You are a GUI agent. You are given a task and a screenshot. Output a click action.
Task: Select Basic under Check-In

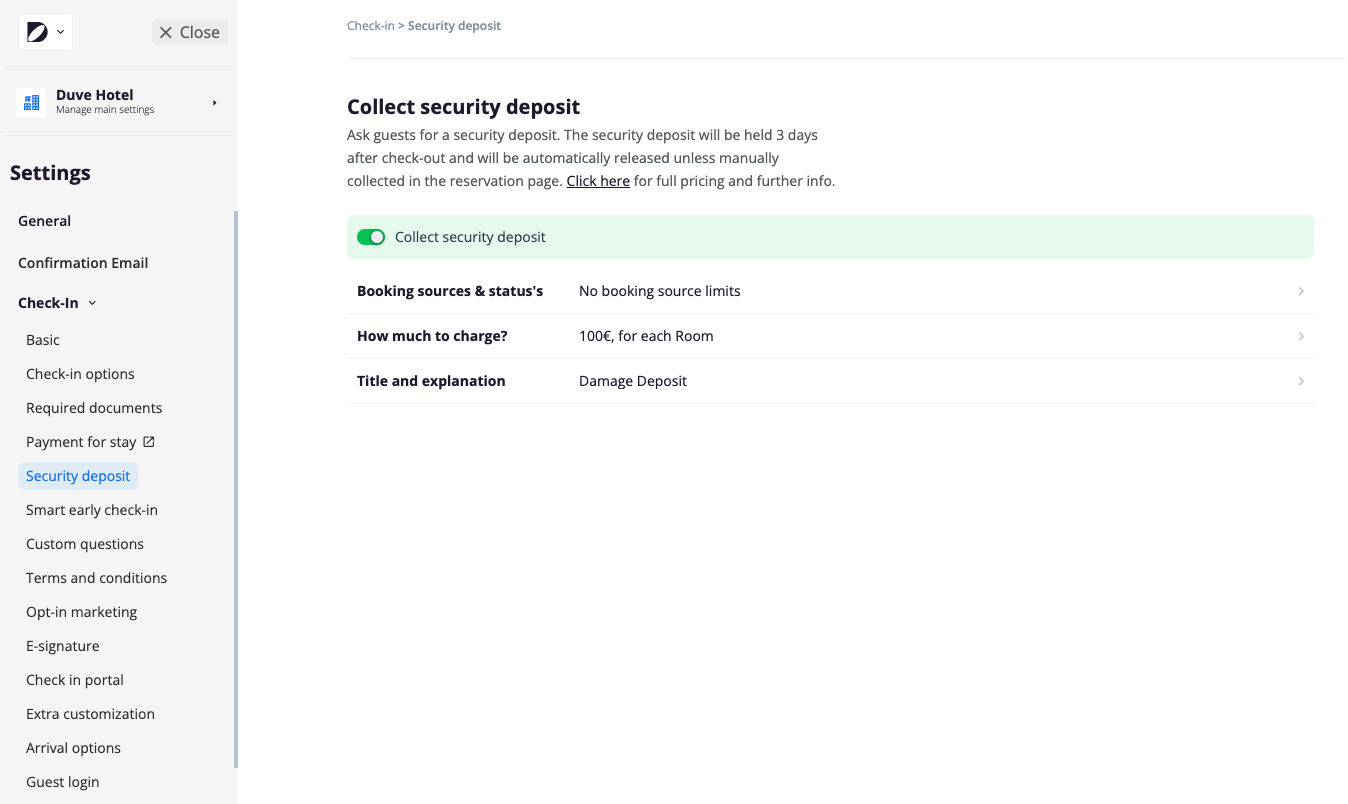[42, 340]
